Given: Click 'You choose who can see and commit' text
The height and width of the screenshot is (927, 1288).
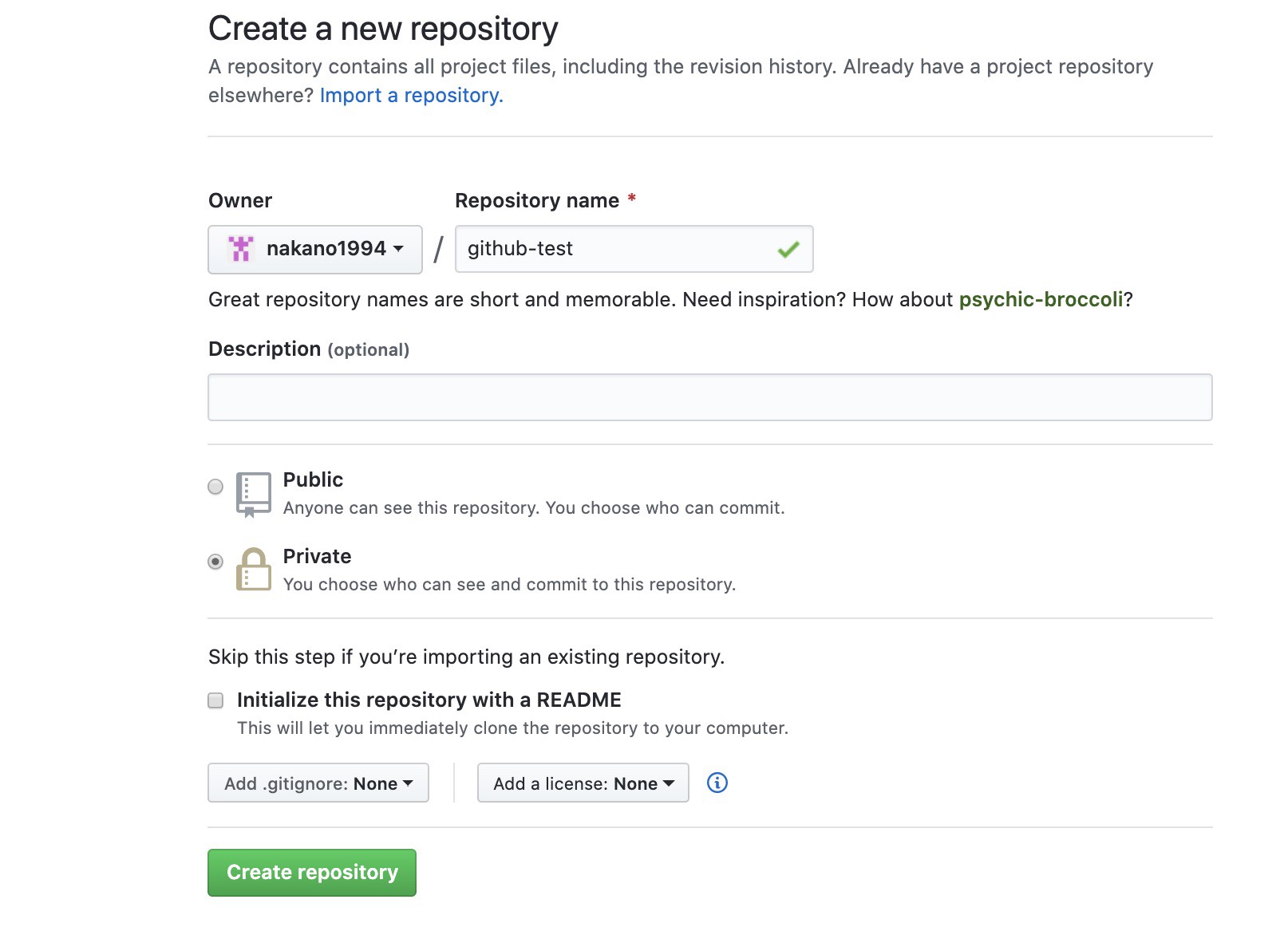Looking at the screenshot, I should coord(509,585).
